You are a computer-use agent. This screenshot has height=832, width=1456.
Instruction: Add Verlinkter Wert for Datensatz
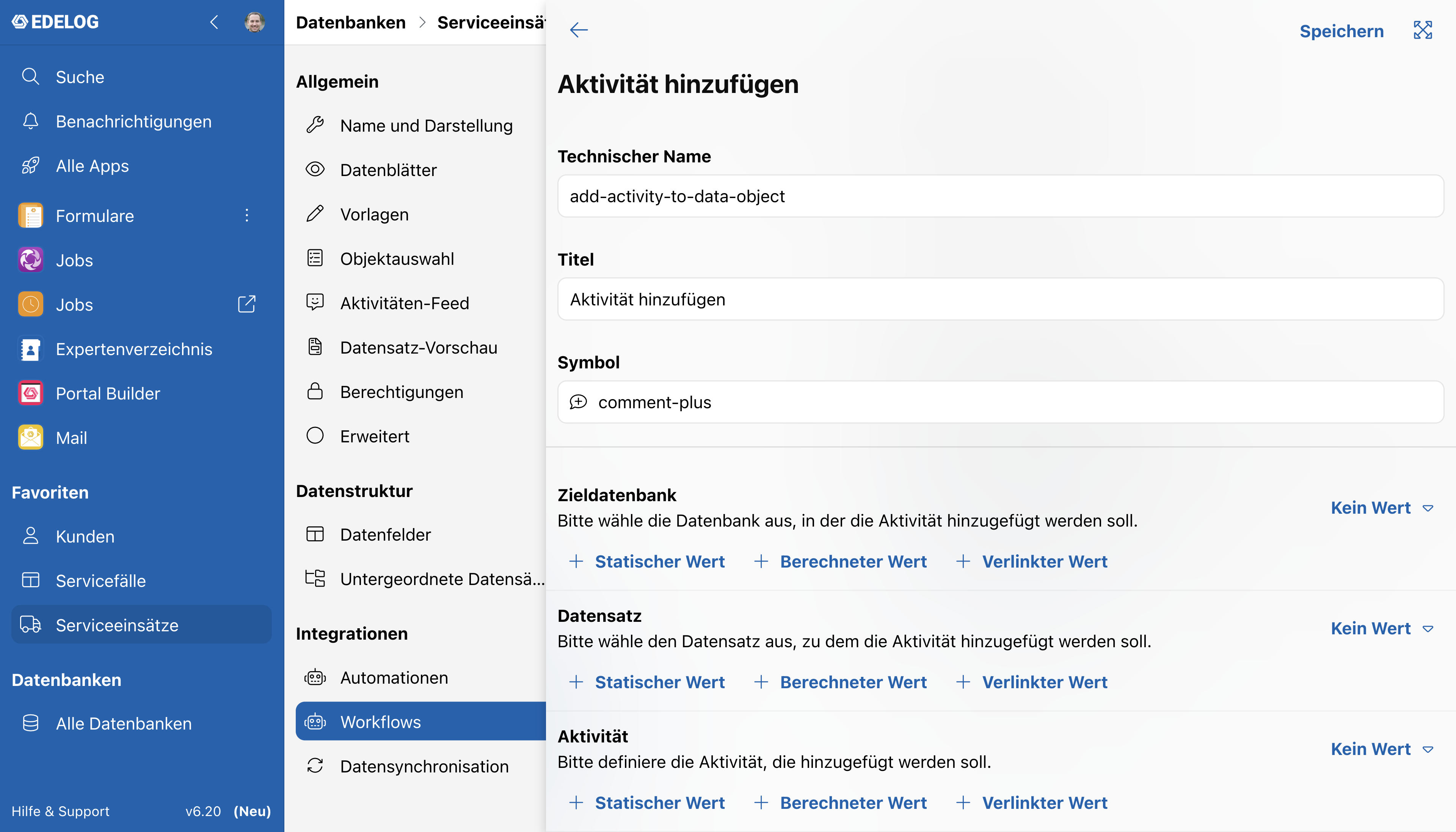coord(1032,682)
